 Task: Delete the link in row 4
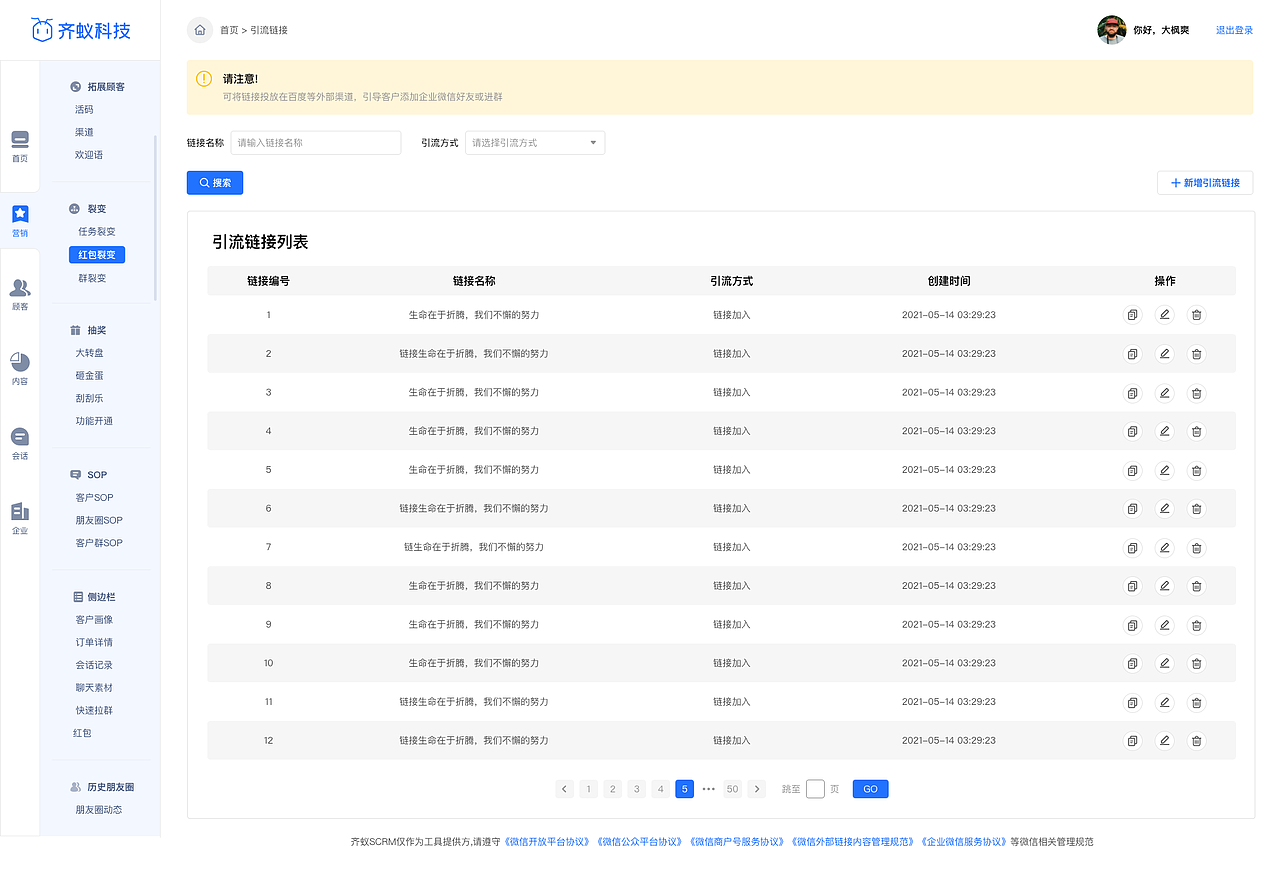[x=1196, y=431]
